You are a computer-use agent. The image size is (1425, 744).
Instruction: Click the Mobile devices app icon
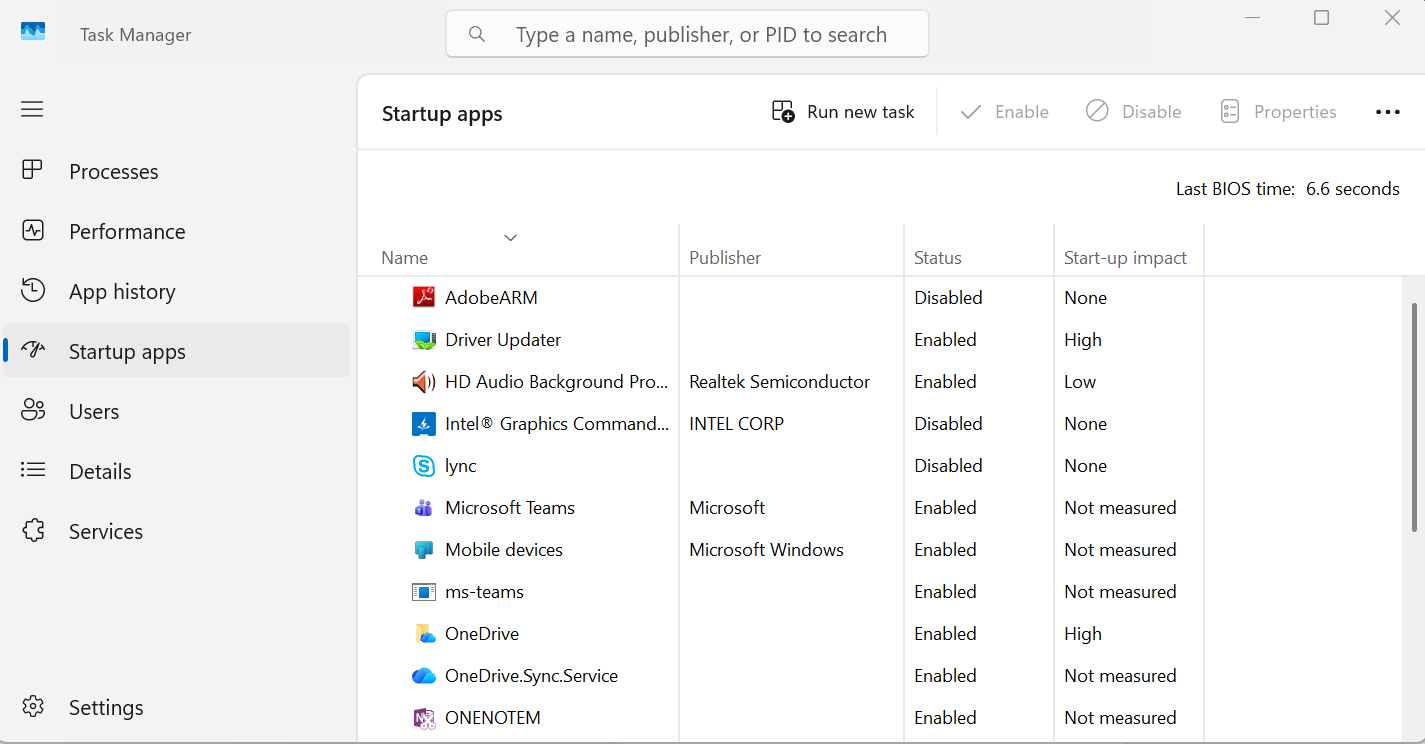pos(424,550)
